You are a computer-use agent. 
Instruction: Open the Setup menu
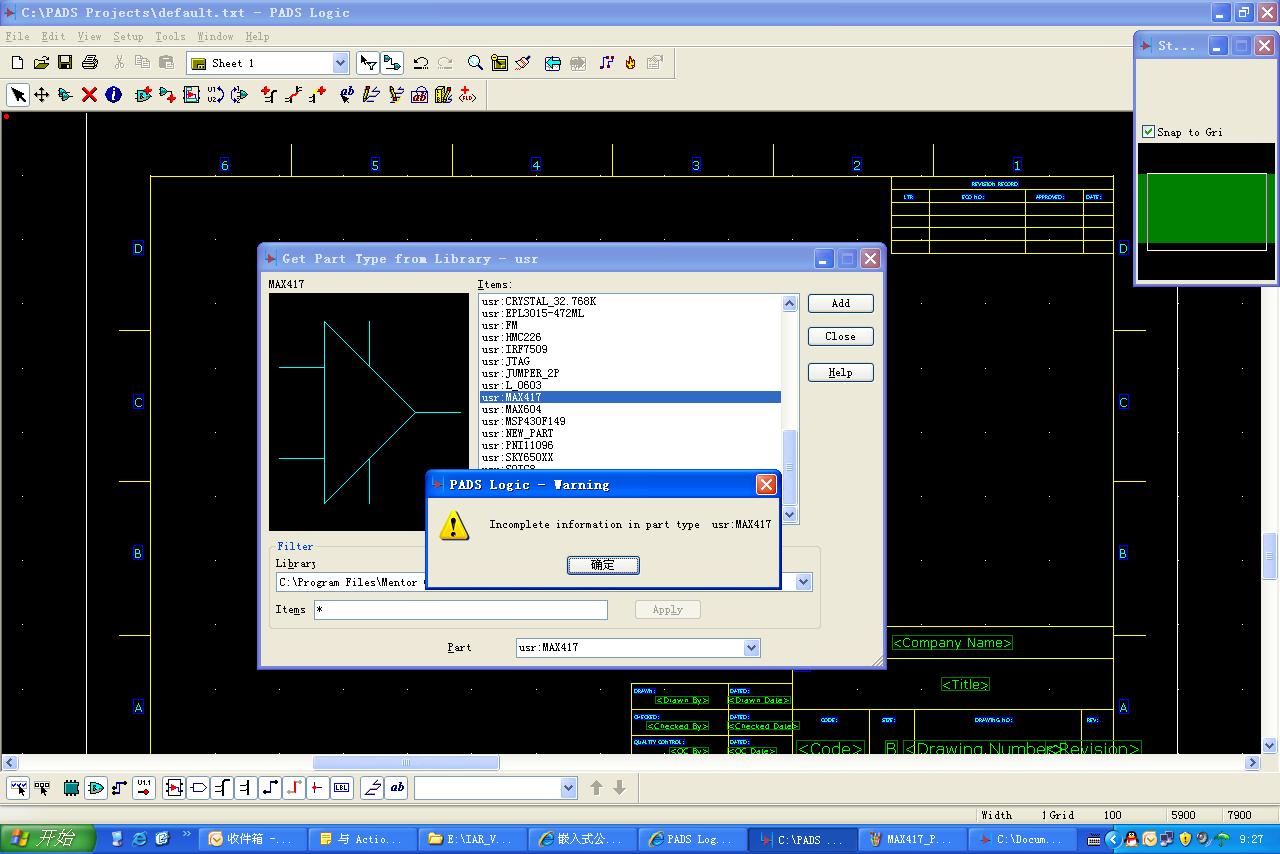(x=128, y=36)
